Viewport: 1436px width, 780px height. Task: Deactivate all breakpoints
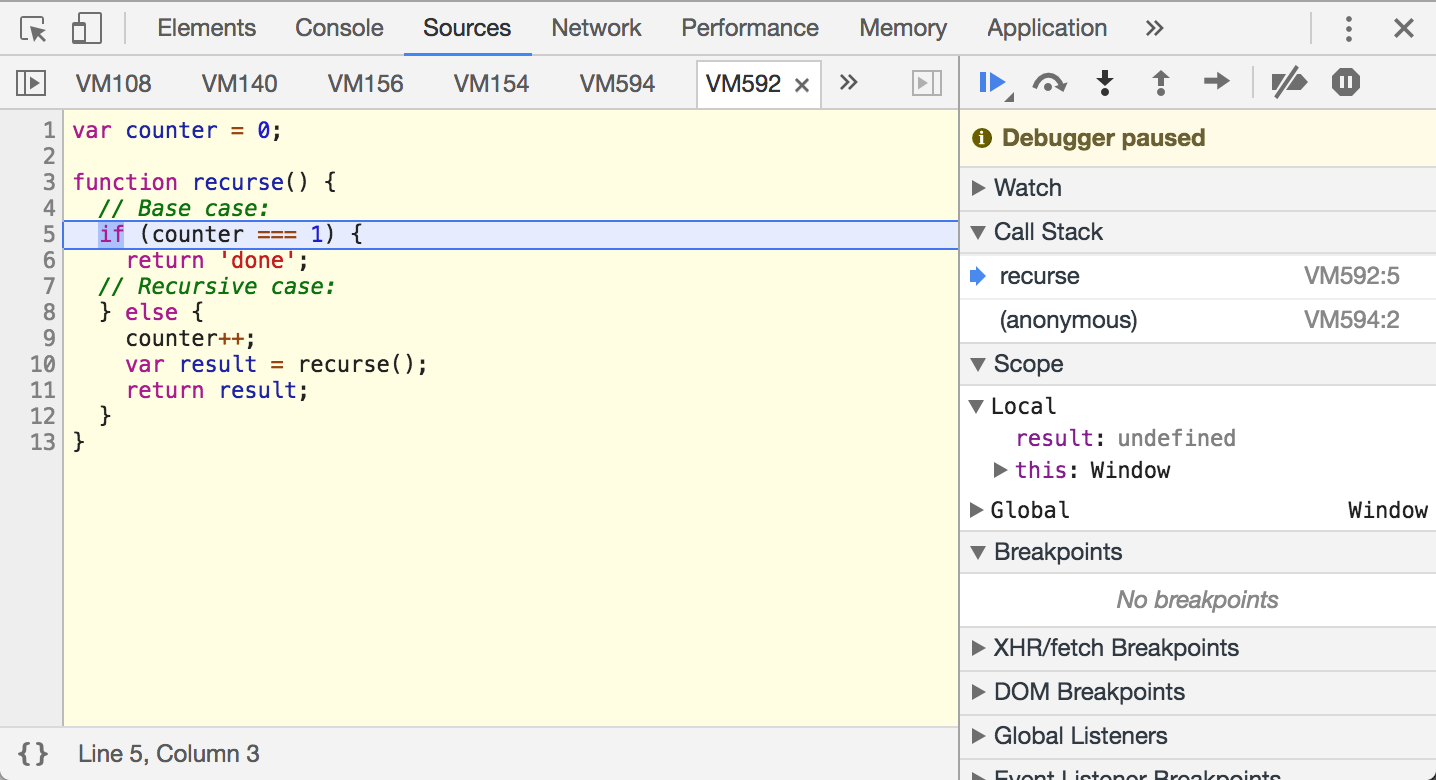(x=1289, y=83)
